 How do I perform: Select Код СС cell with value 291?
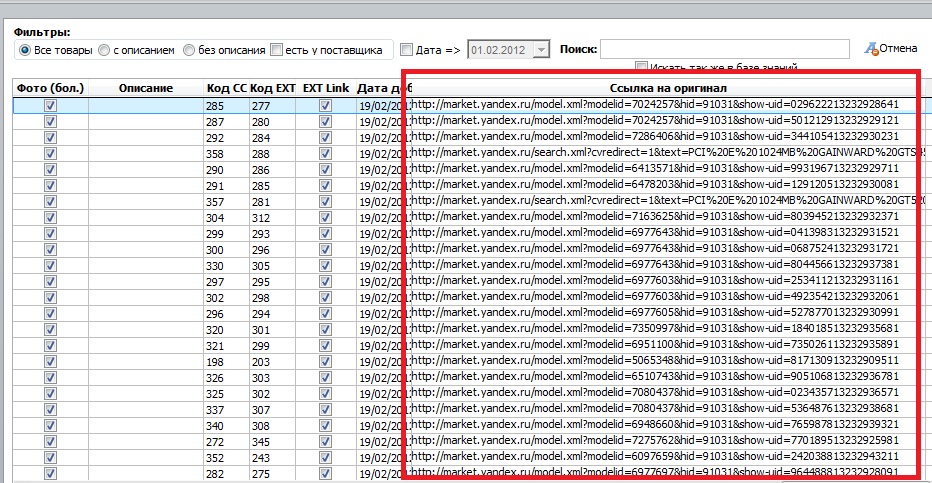coord(226,186)
